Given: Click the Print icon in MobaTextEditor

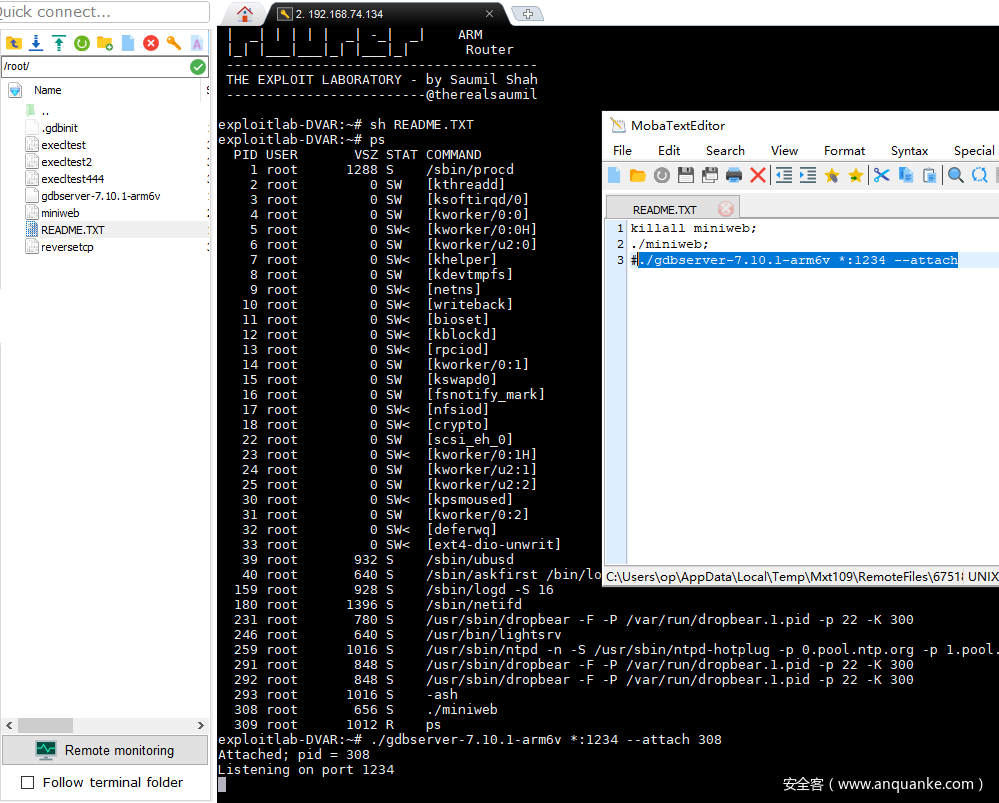Looking at the screenshot, I should pos(734,175).
